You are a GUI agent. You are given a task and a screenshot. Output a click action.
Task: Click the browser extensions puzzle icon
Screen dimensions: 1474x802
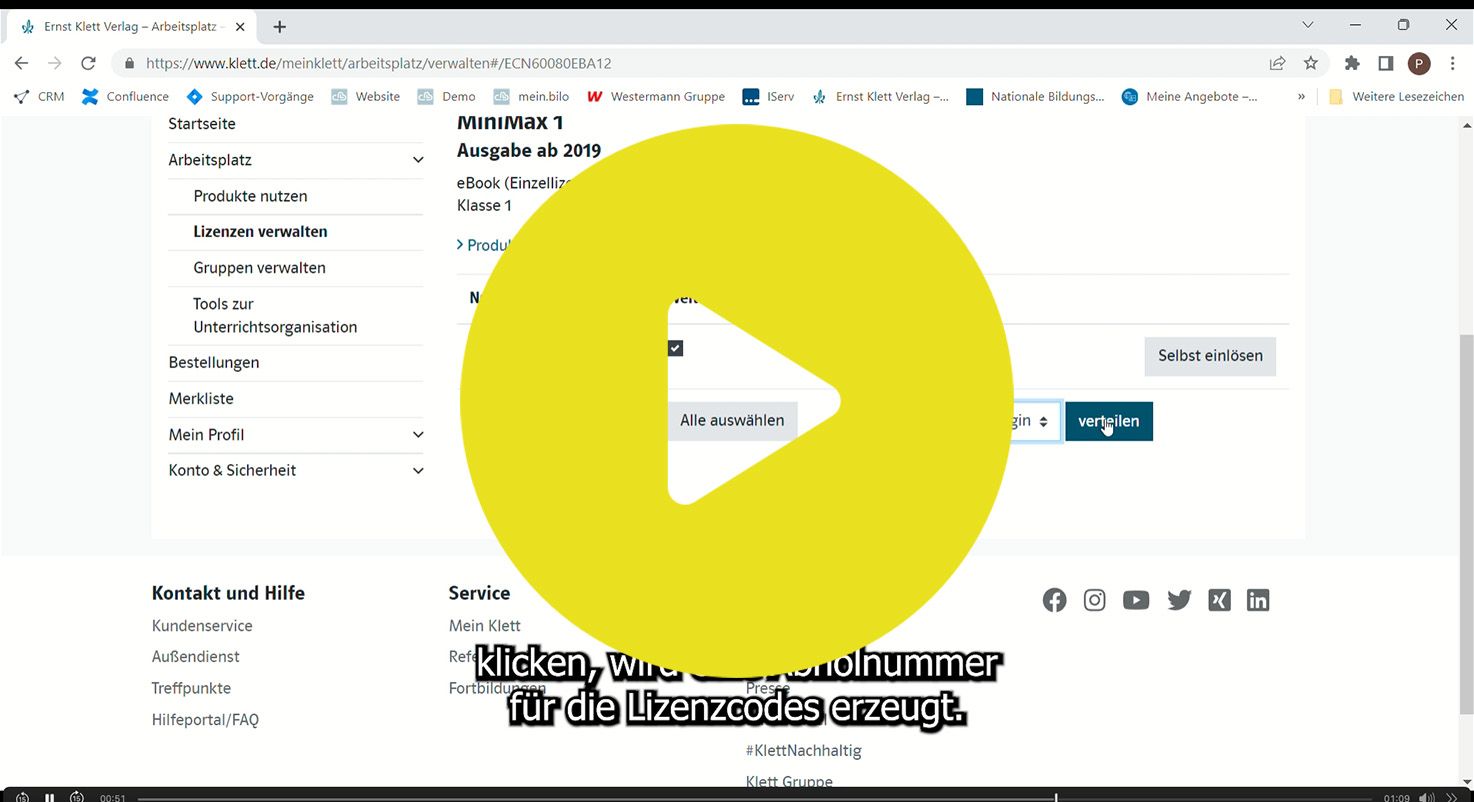point(1352,62)
